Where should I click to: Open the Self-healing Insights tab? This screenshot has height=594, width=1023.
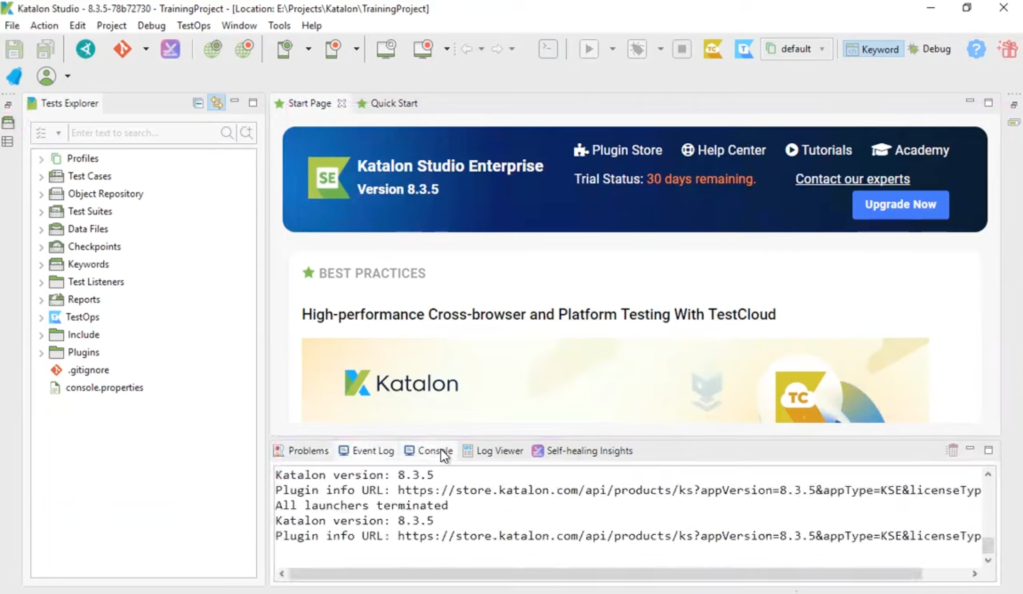coord(582,450)
